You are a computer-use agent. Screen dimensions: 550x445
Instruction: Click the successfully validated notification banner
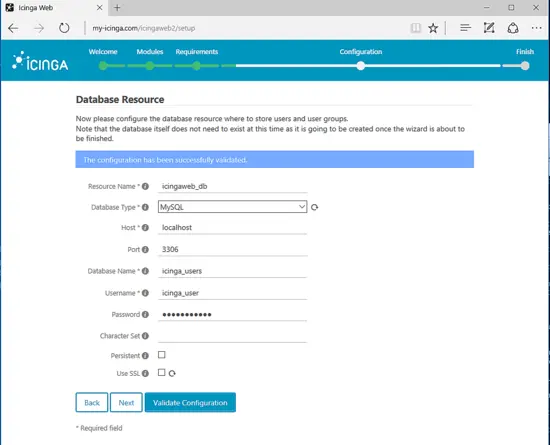[275, 160]
